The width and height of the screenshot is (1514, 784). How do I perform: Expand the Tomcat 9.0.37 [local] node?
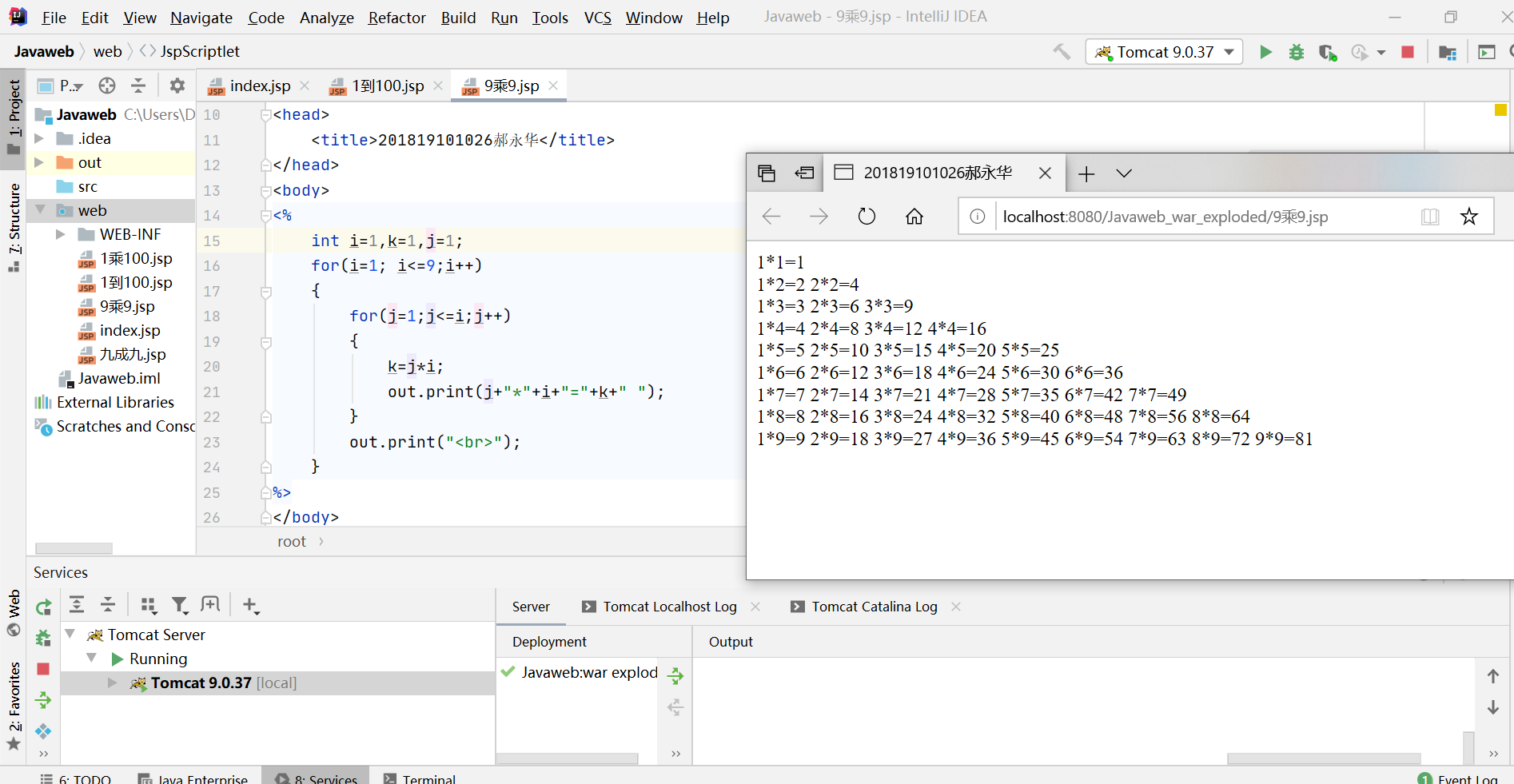pyautogui.click(x=113, y=683)
